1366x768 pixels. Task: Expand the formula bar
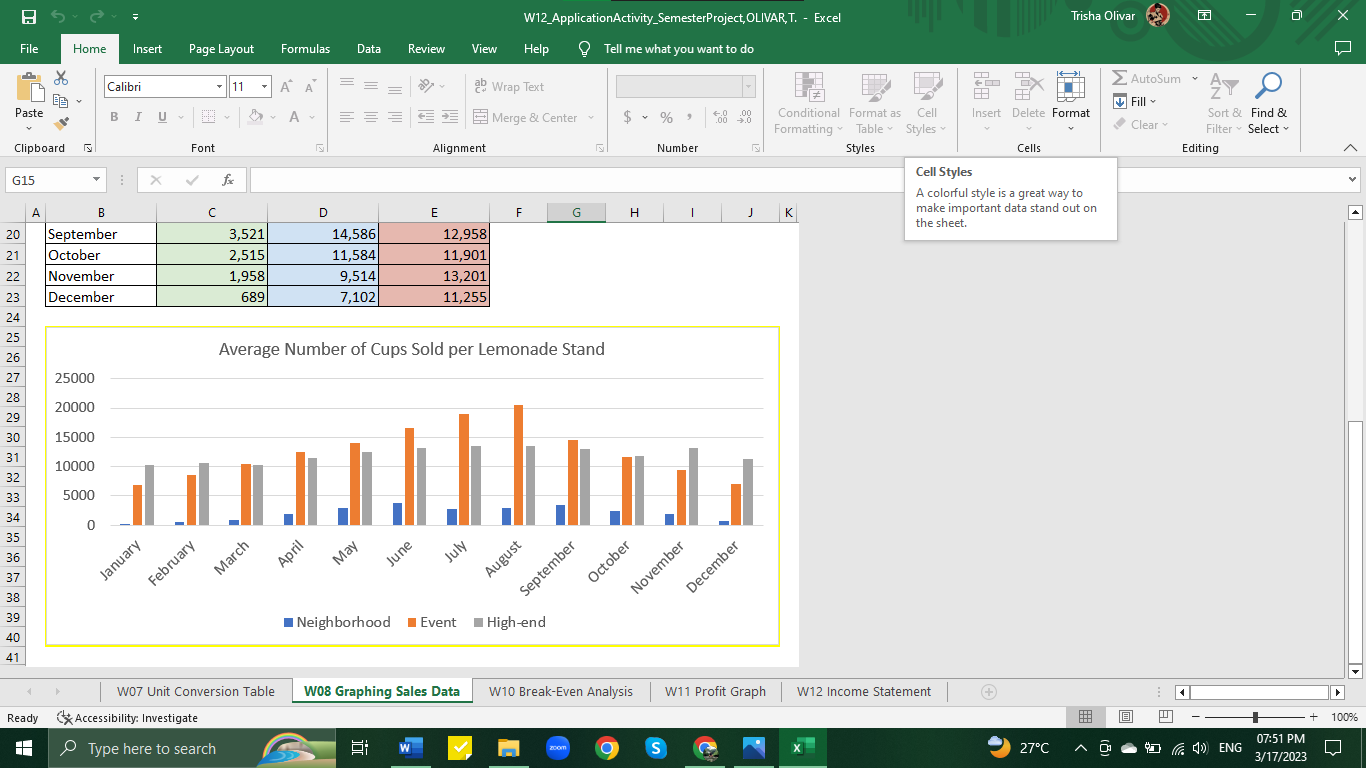pyautogui.click(x=1353, y=180)
